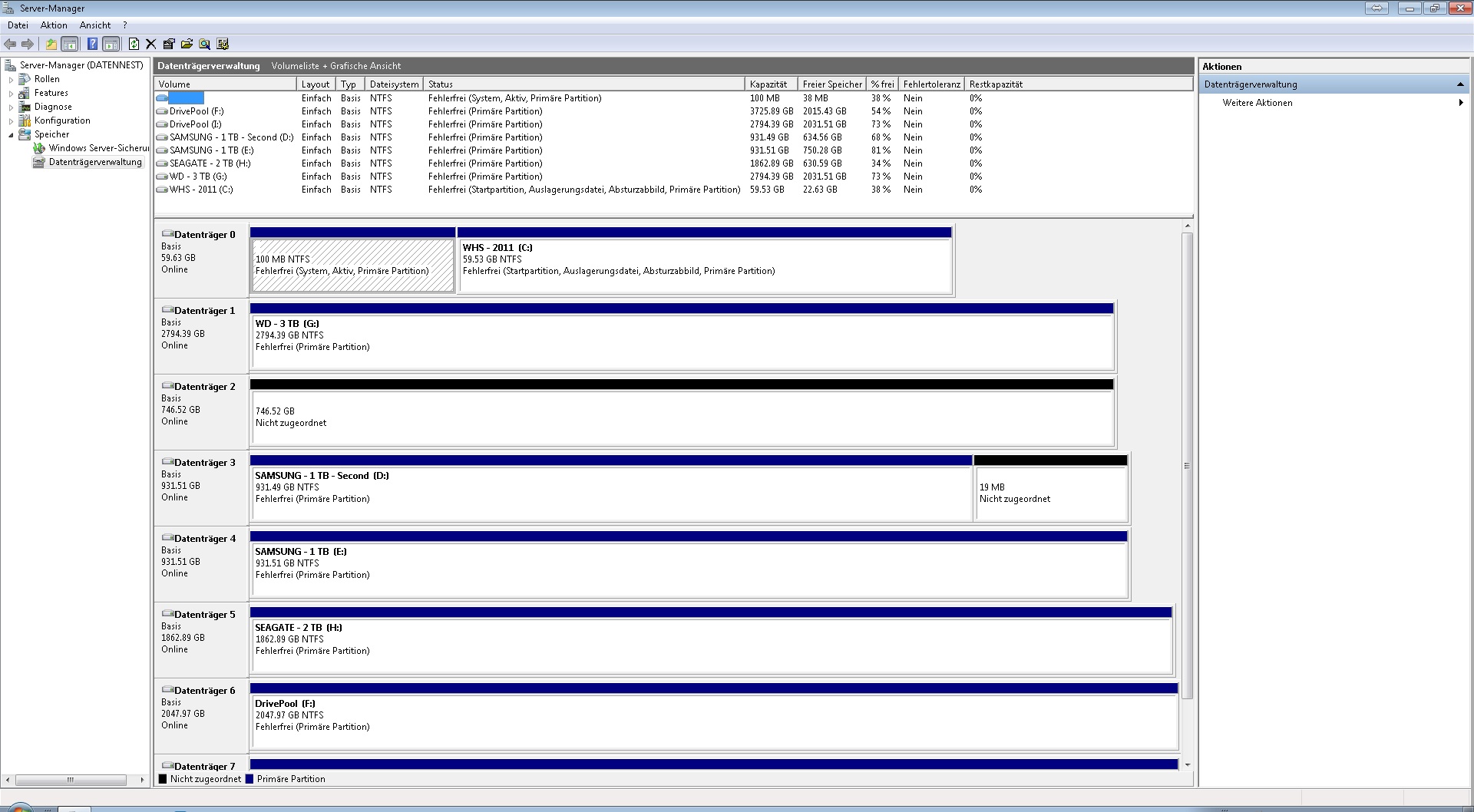This screenshot has height=812, width=1474.
Task: Click the disk view scroll-down arrow
Action: tap(1187, 764)
